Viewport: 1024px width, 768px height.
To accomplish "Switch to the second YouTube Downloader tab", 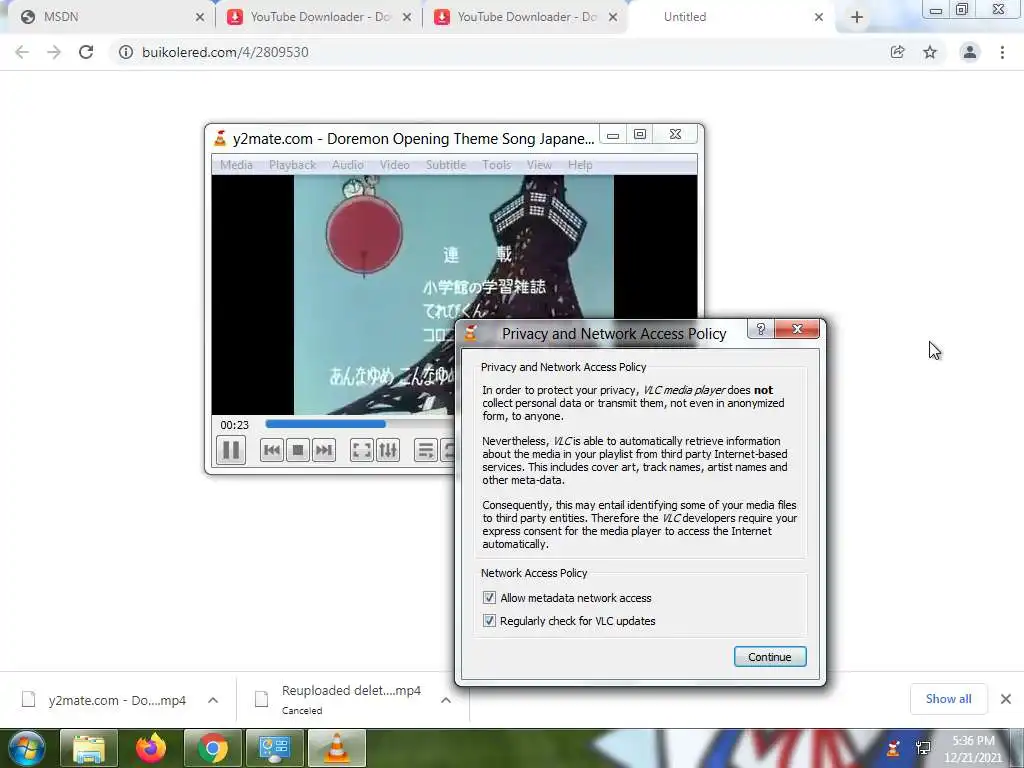I will point(526,17).
